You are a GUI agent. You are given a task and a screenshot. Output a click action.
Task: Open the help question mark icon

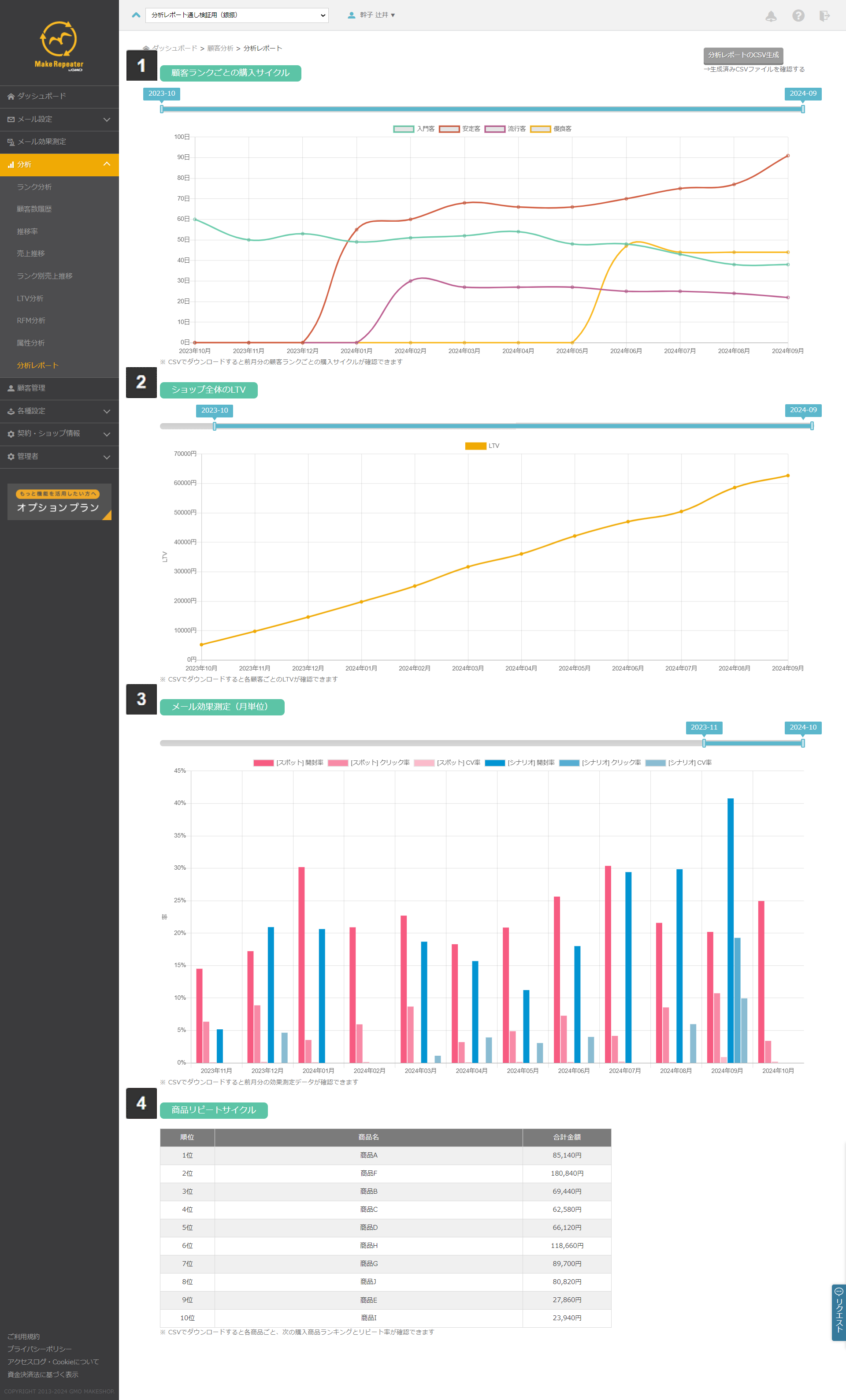tap(798, 16)
